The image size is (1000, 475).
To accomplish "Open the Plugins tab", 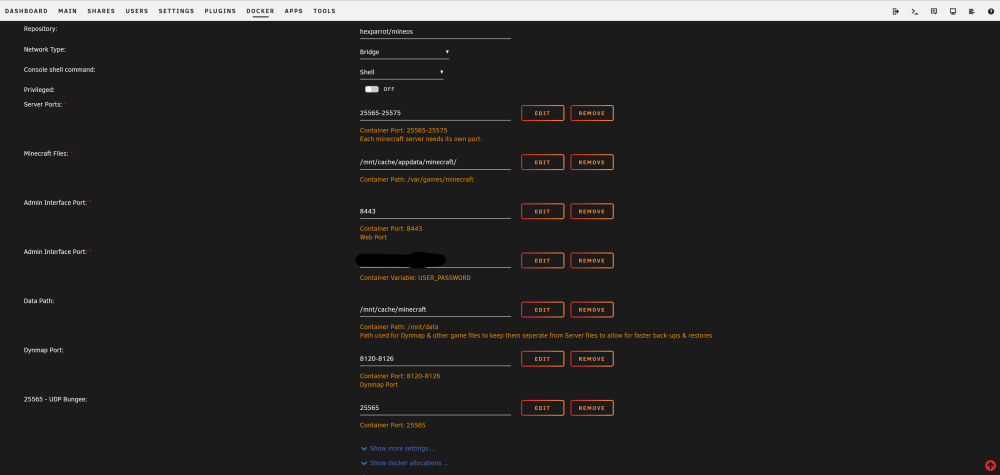I will pos(220,11).
